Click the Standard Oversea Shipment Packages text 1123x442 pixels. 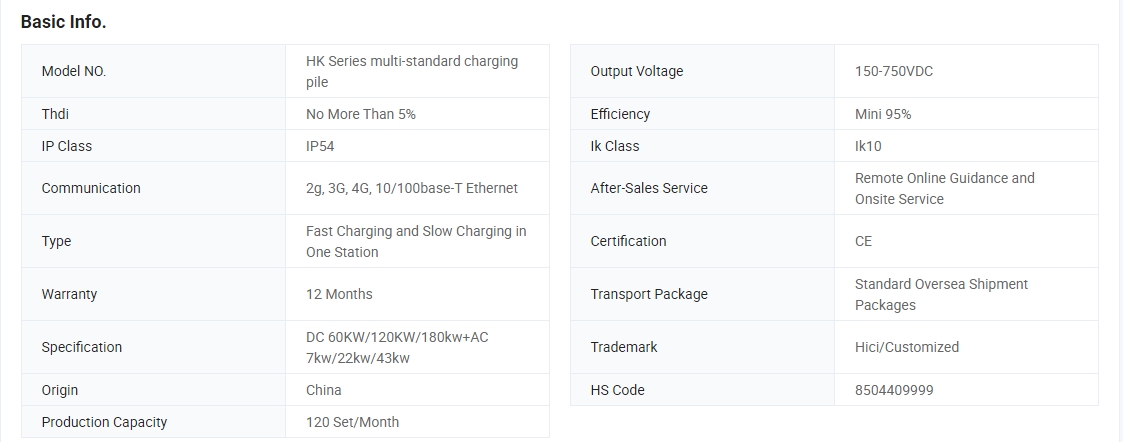(941, 294)
